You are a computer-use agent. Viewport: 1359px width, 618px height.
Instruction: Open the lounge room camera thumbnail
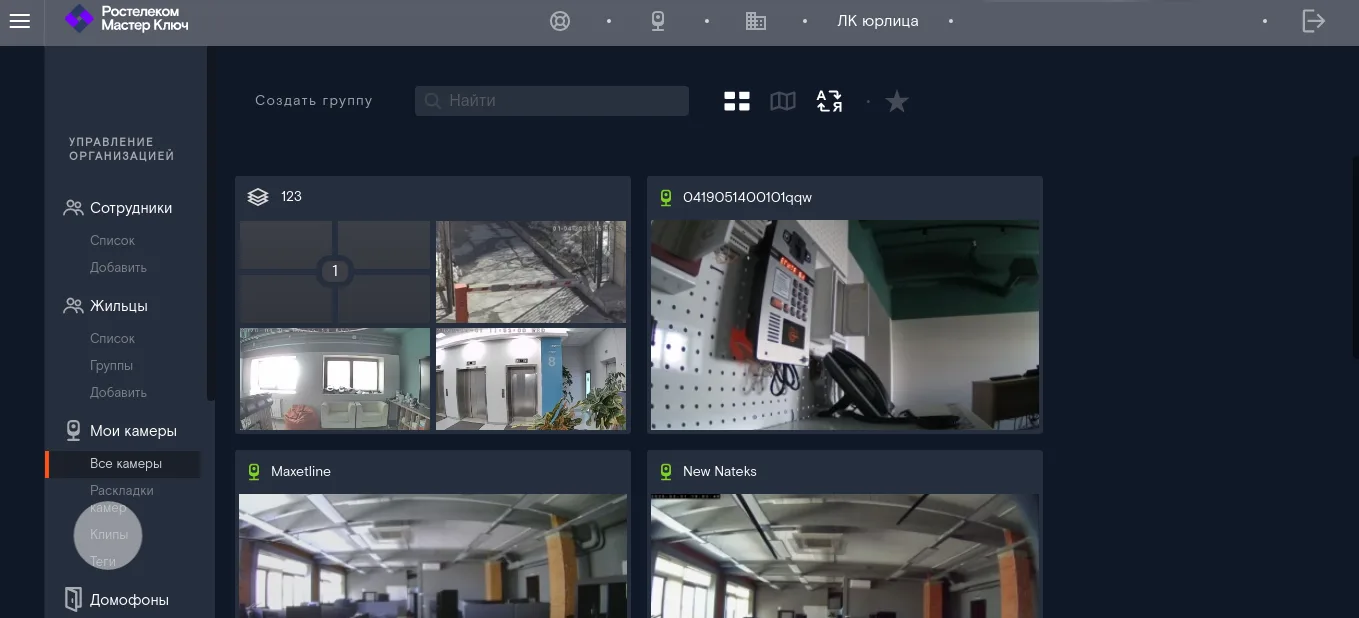pos(335,379)
